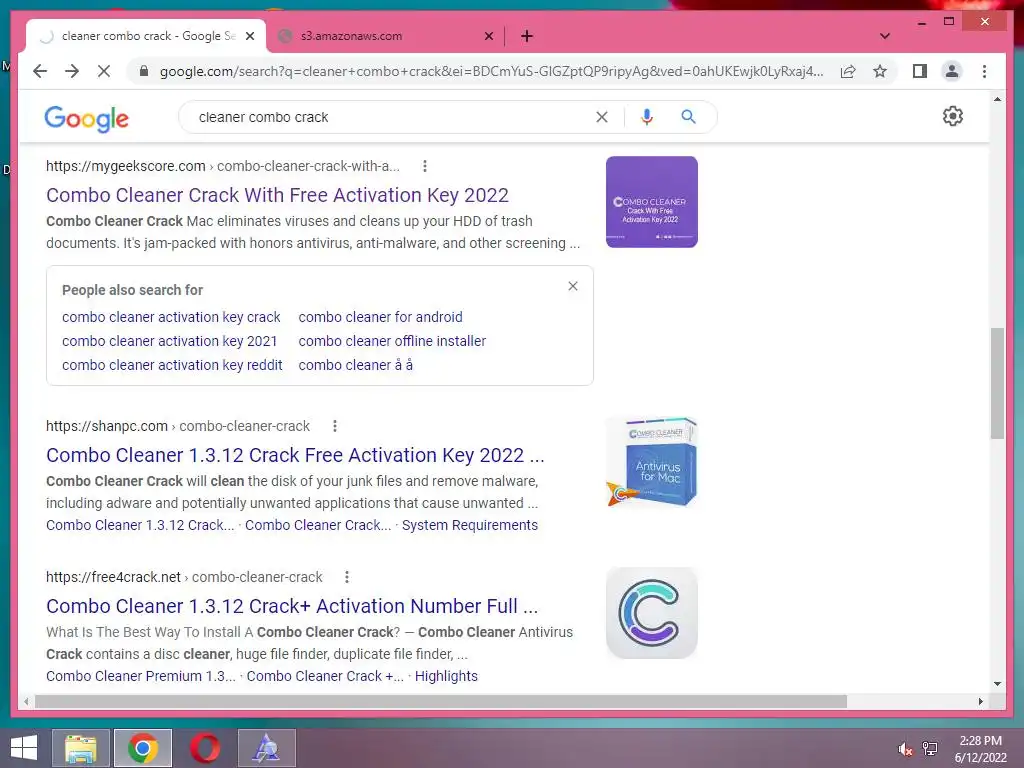This screenshot has width=1024, height=768.
Task: Open the Chrome profile avatar menu
Action: click(952, 71)
